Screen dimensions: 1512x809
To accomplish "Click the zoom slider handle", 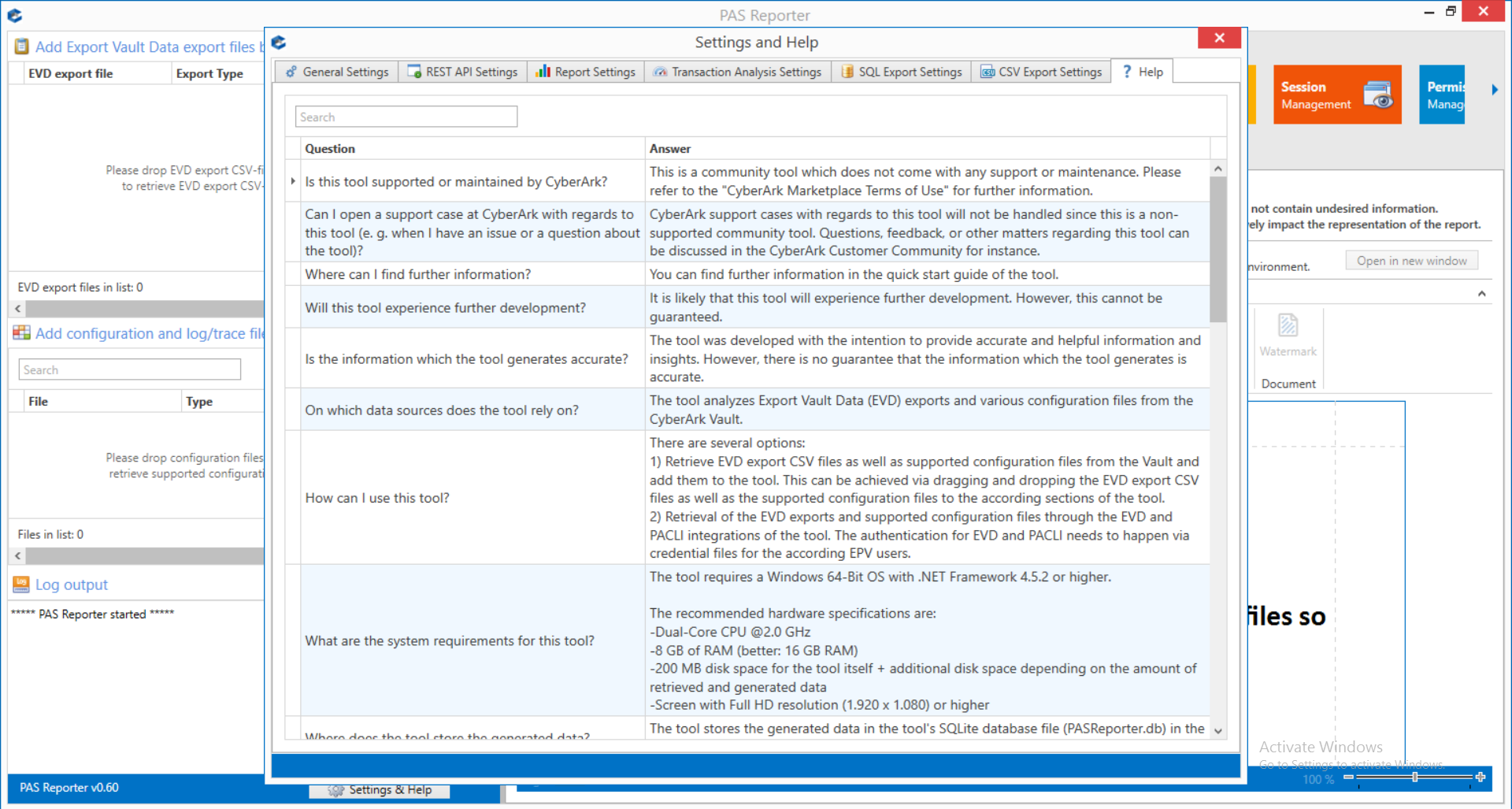I will [1415, 777].
